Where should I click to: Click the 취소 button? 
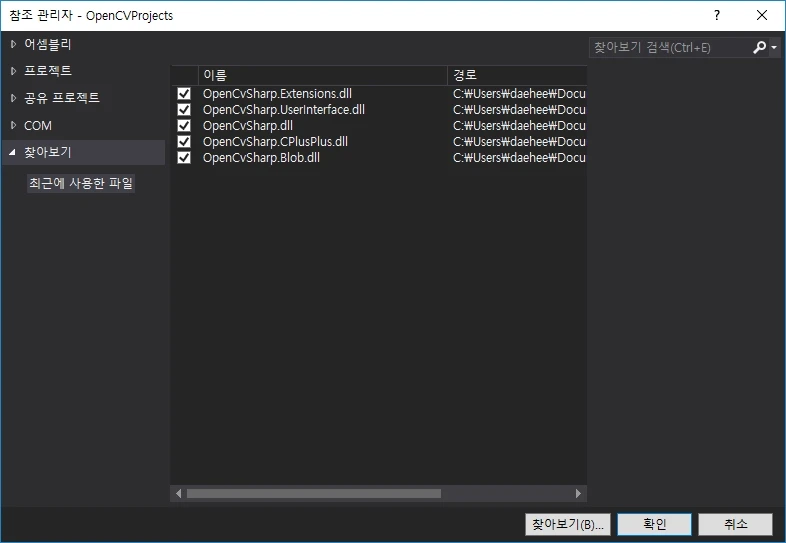click(x=735, y=524)
